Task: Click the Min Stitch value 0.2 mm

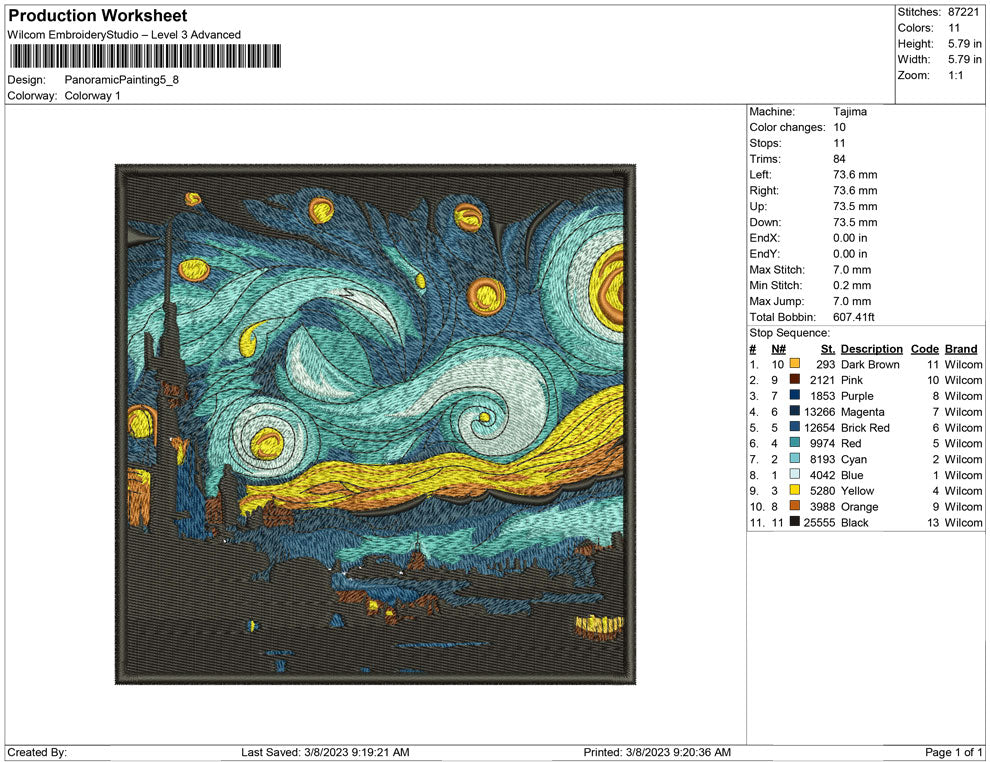Action: pos(852,285)
